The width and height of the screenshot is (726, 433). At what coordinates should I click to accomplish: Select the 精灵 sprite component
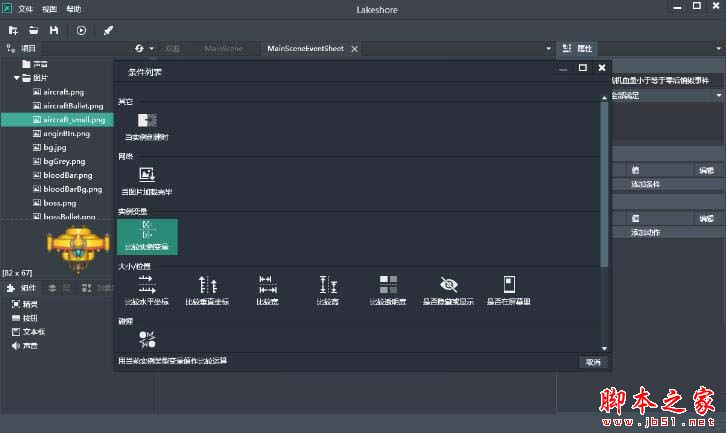(x=25, y=304)
